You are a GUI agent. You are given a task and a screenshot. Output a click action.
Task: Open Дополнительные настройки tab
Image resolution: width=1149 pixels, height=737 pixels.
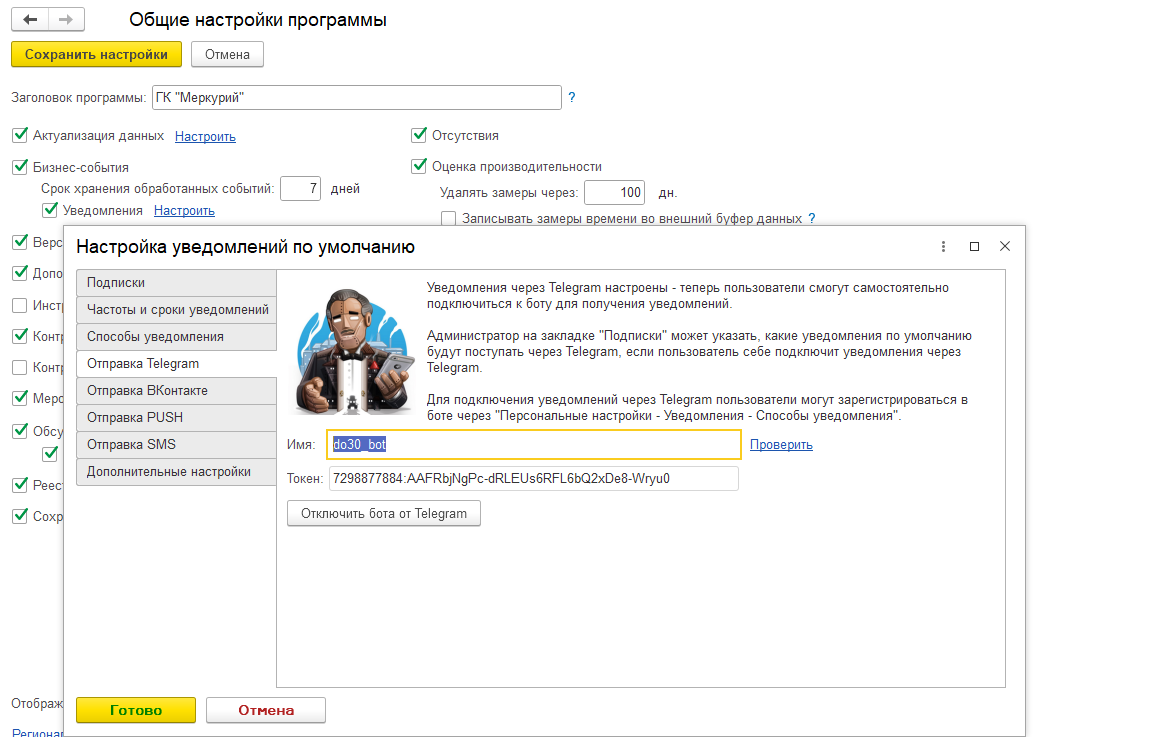(176, 472)
